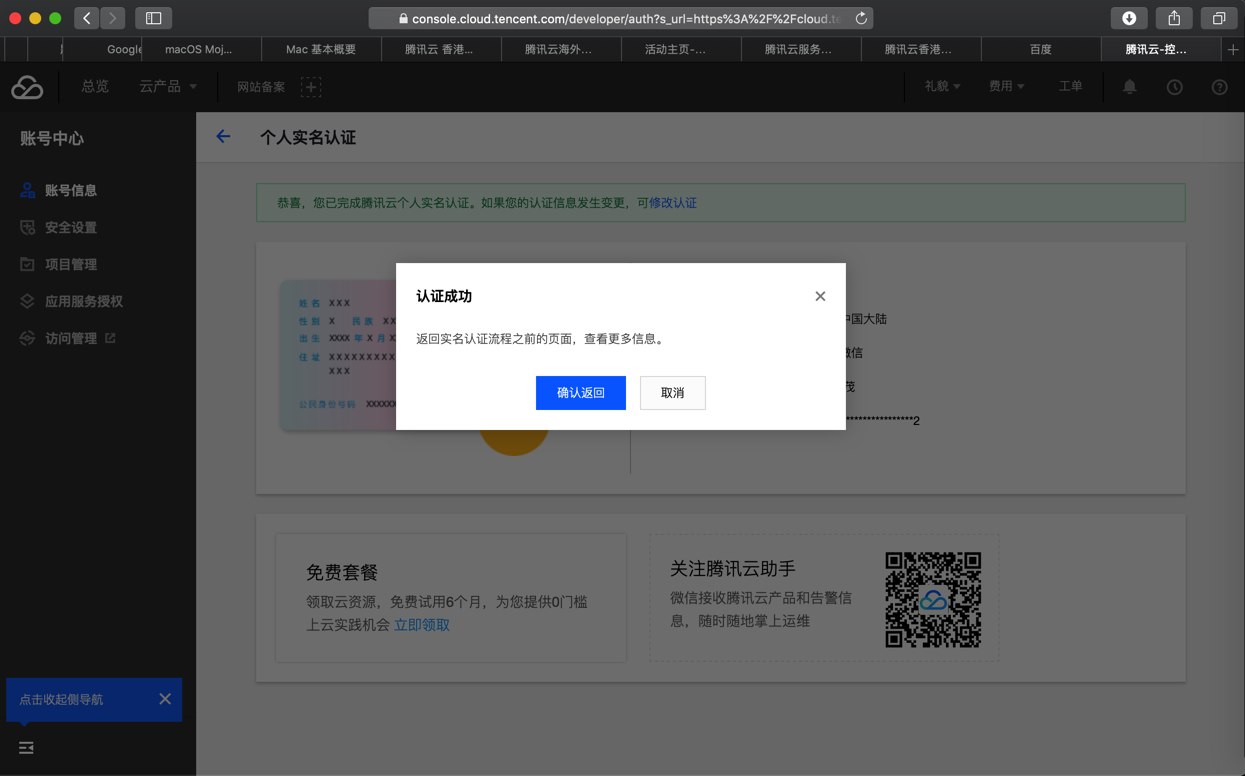1245x776 pixels.
Task: Click Safari address bar URL
Action: pos(620,18)
